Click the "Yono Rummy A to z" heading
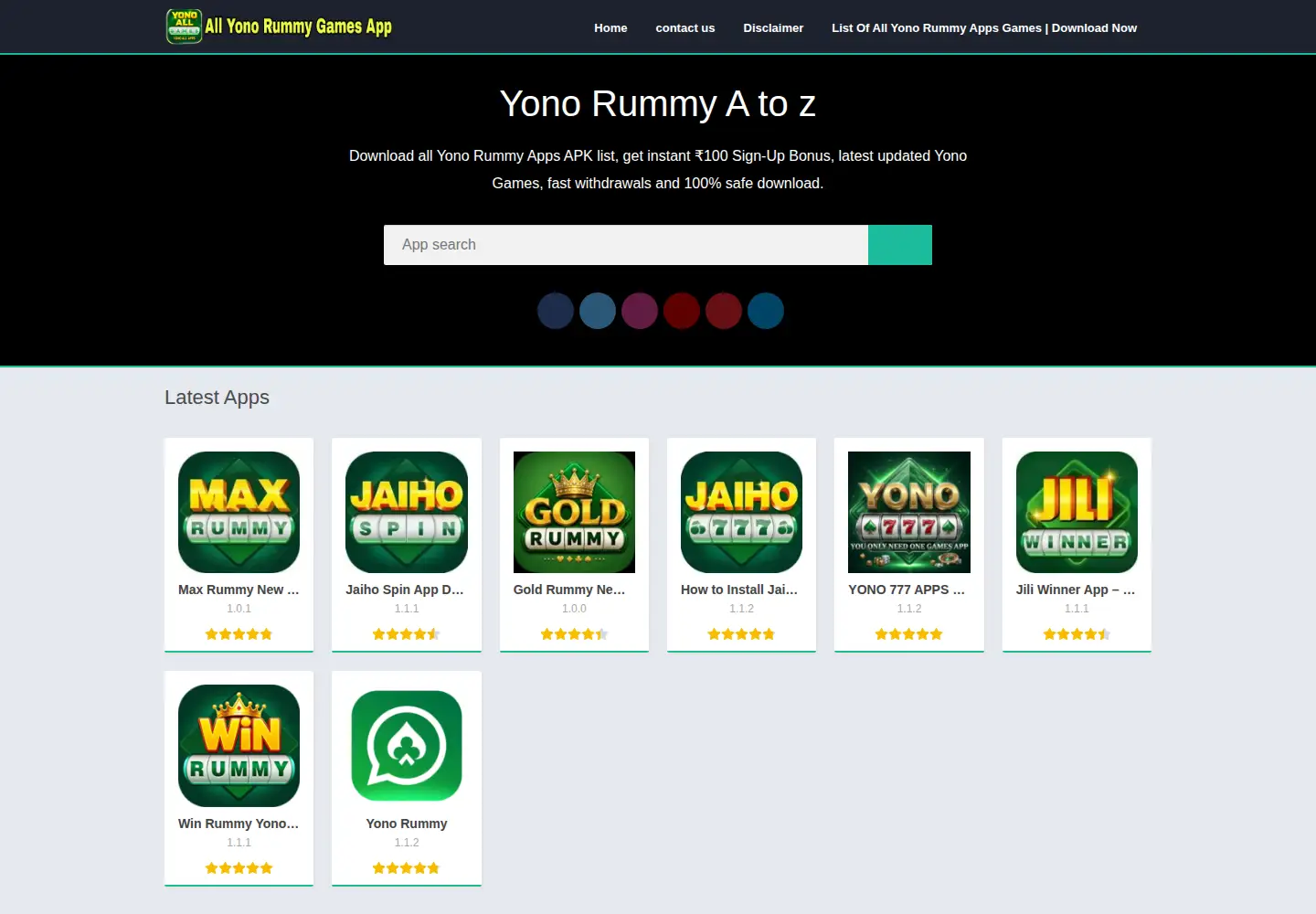 [x=658, y=104]
